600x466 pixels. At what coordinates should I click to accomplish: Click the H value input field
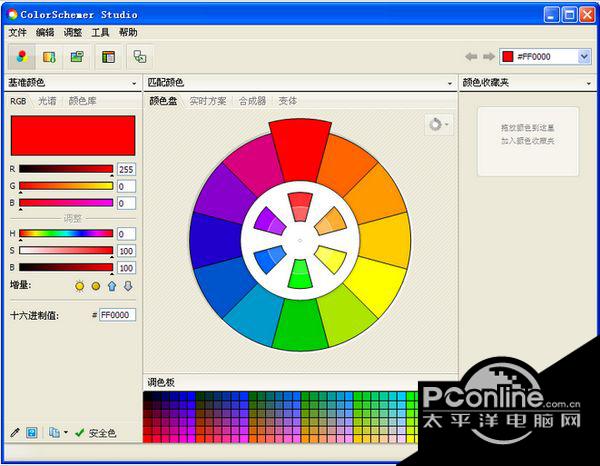click(126, 234)
